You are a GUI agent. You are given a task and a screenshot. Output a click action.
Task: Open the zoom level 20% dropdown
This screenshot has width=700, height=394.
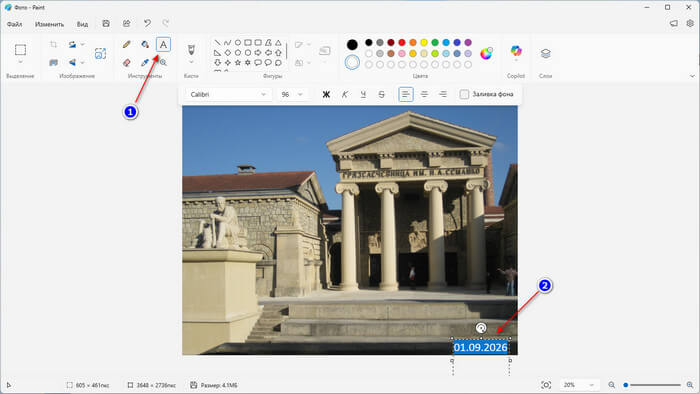(579, 385)
